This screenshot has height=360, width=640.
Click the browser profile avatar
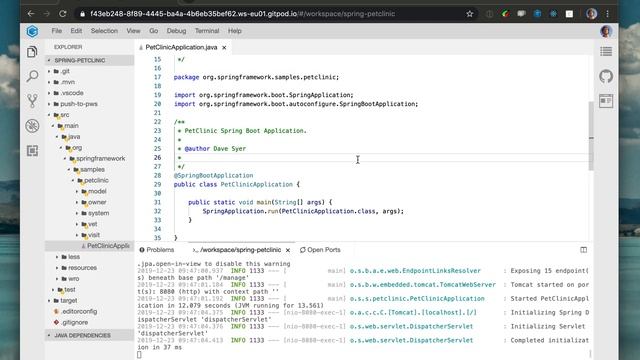[x=591, y=14]
